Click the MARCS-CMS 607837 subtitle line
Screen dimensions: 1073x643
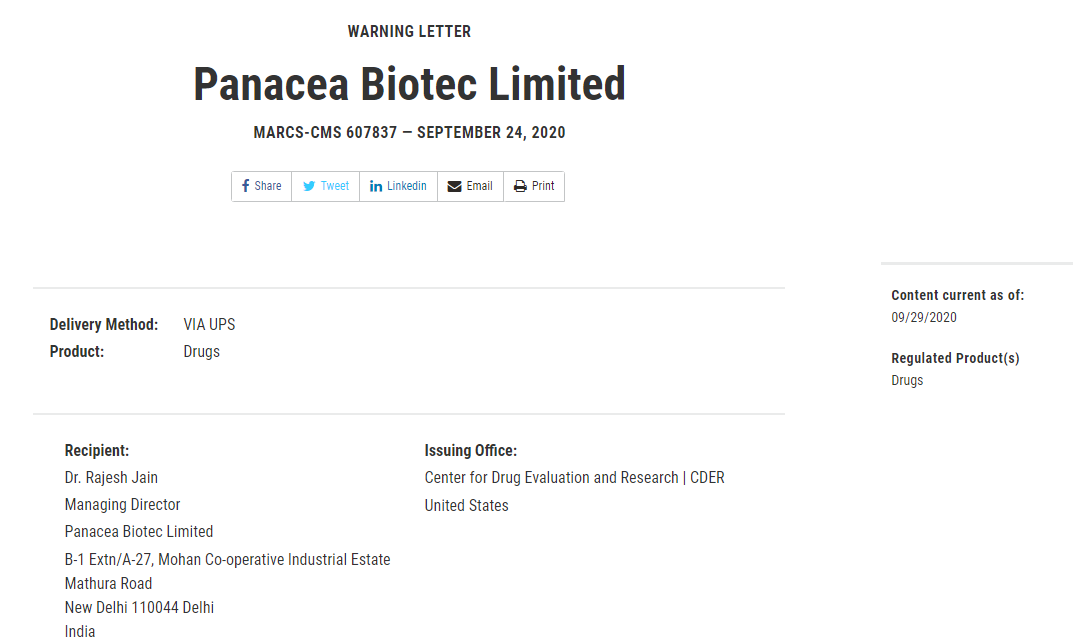409,133
